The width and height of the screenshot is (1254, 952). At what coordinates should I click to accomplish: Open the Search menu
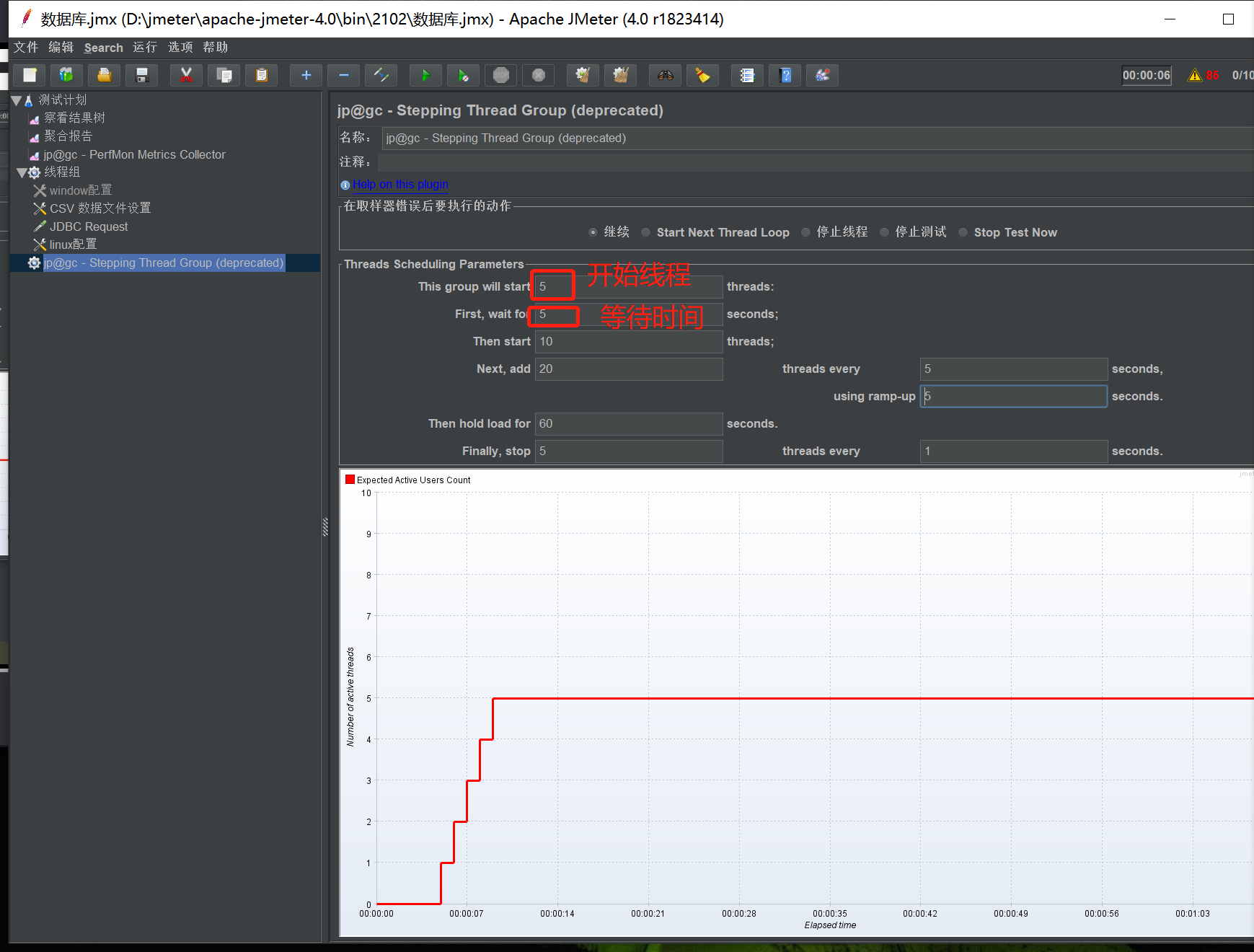coord(104,48)
